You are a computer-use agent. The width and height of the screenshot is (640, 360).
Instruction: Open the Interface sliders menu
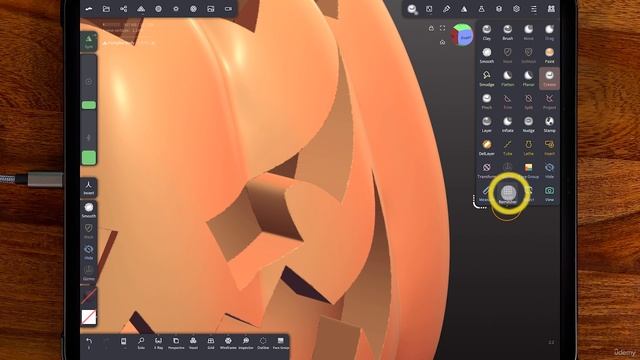pyautogui.click(x=533, y=9)
